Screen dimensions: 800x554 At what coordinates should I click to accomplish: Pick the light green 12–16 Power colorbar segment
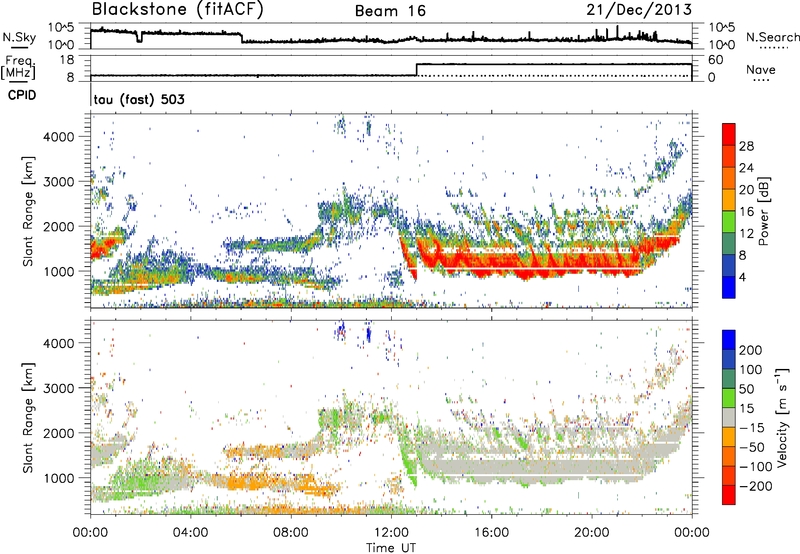coord(729,222)
